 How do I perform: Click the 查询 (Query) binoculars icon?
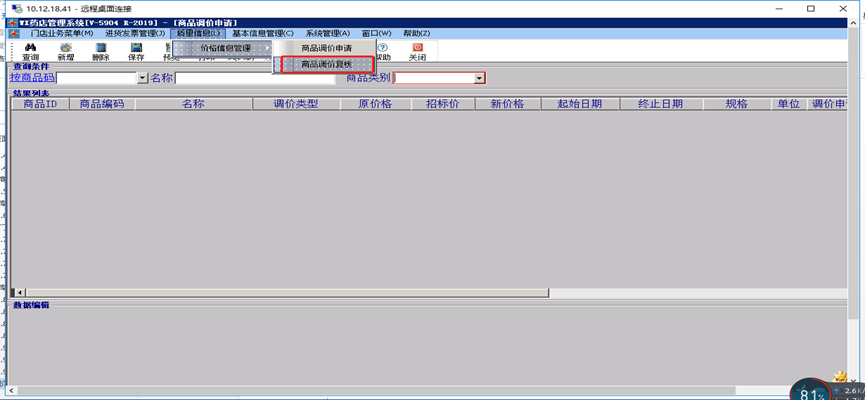[30, 48]
